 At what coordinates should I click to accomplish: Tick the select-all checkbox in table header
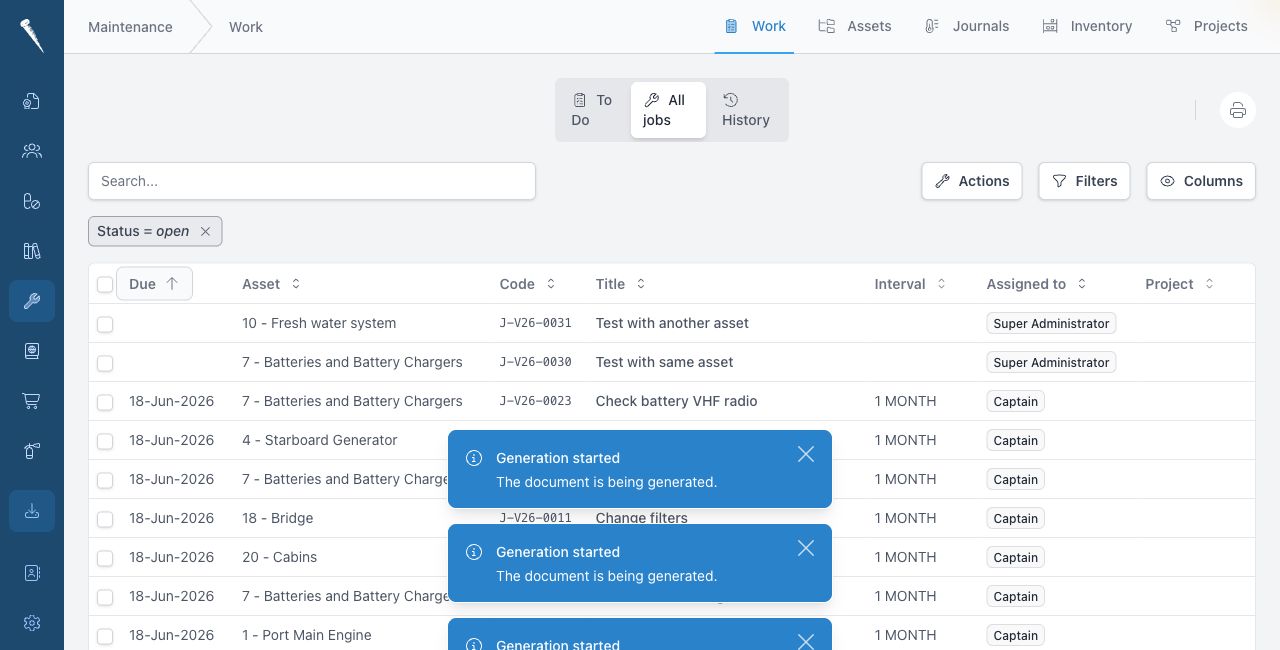click(x=105, y=285)
